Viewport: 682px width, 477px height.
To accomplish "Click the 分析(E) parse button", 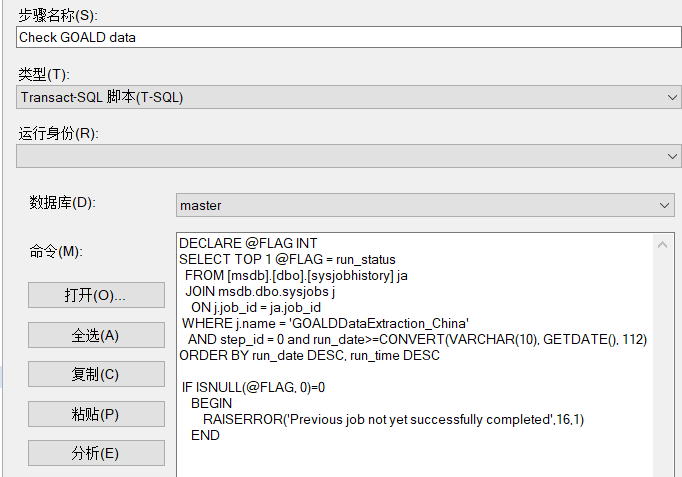I will (95, 453).
